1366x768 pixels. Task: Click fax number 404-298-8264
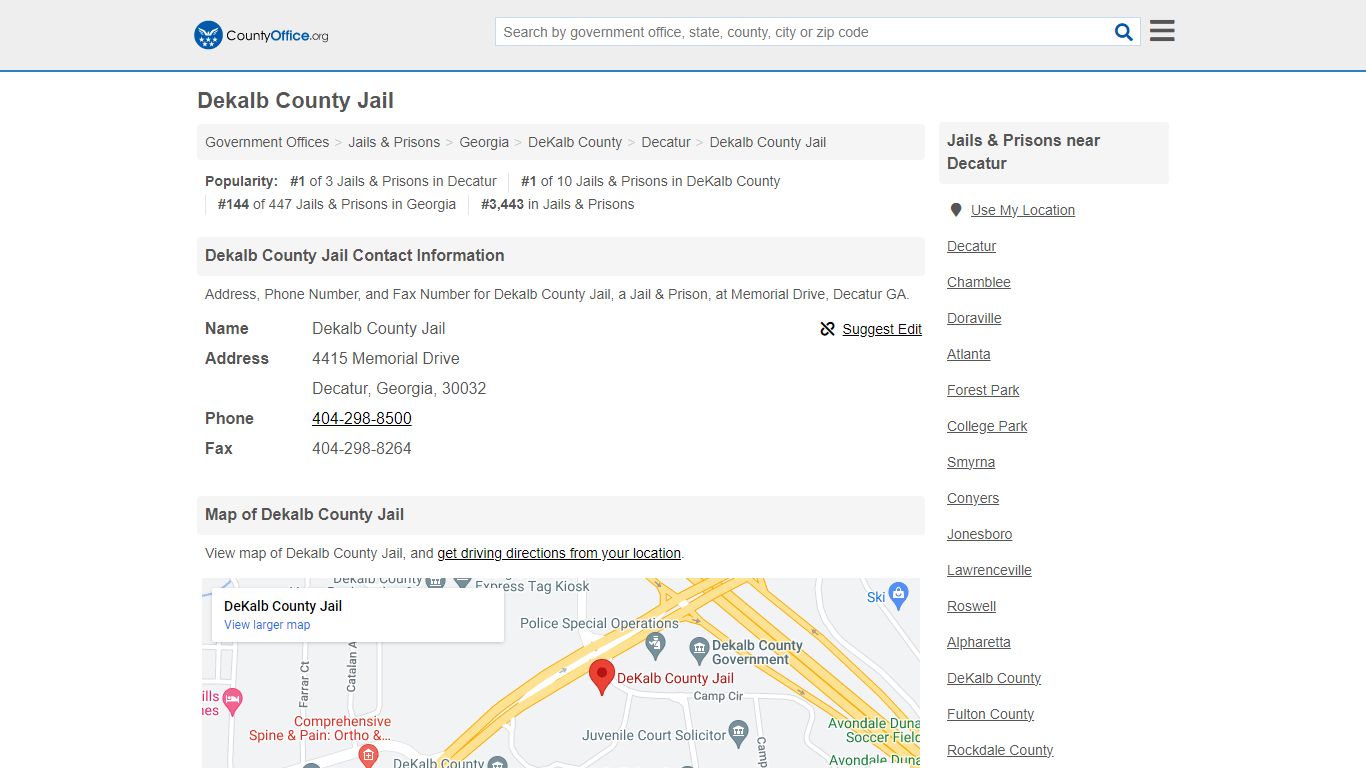[362, 448]
